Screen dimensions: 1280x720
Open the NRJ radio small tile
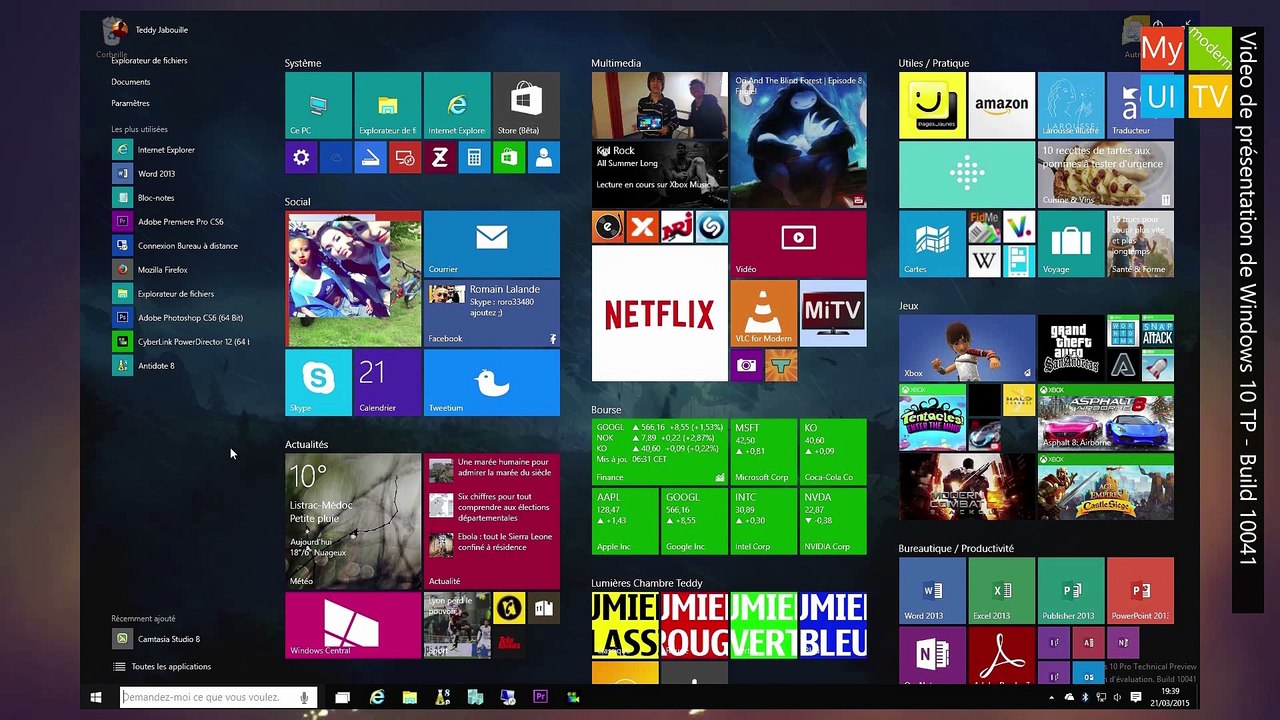point(677,226)
